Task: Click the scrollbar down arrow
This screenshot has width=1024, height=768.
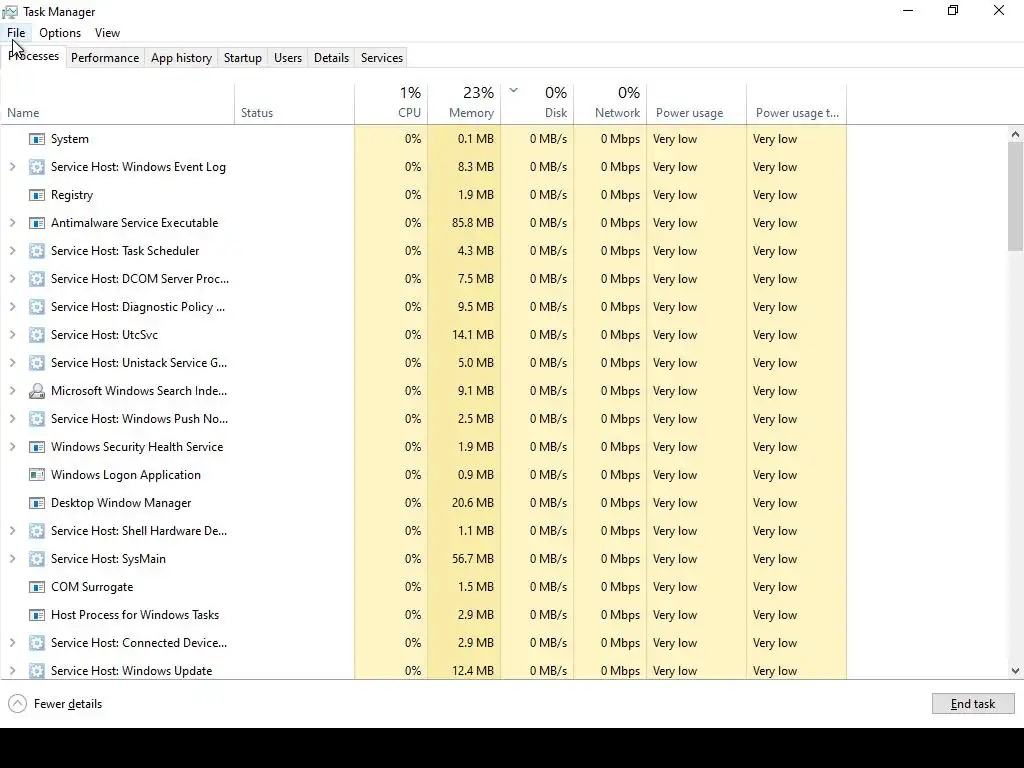Action: (x=1015, y=671)
